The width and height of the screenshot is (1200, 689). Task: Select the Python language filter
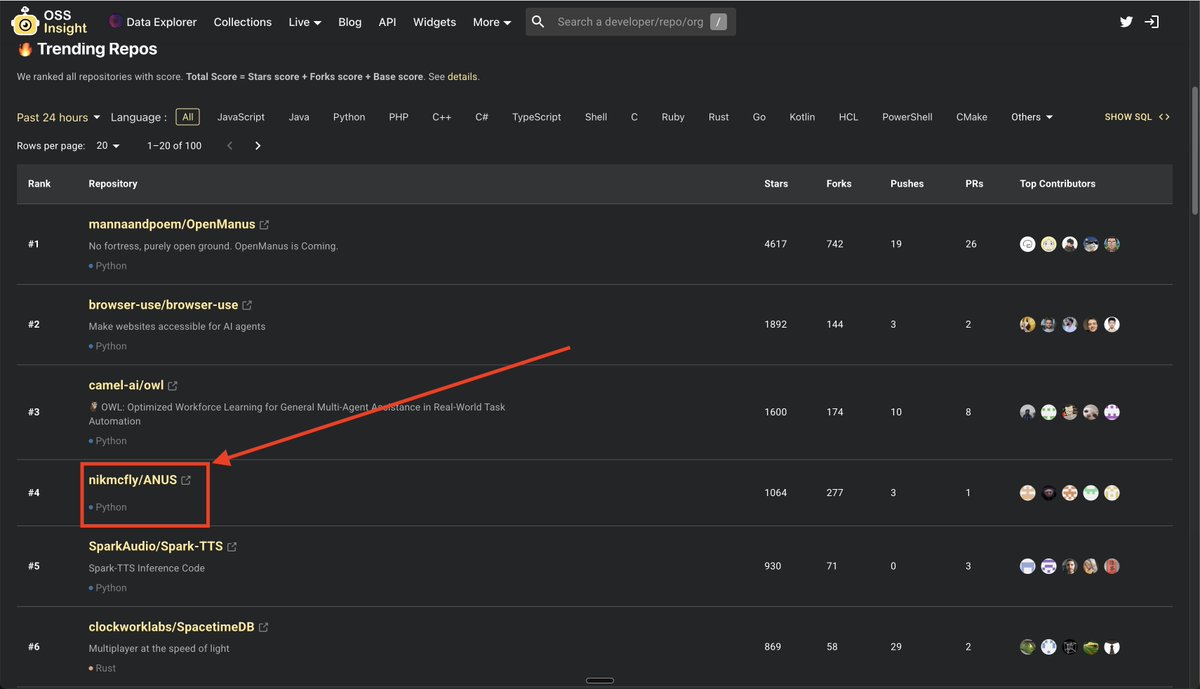click(349, 117)
